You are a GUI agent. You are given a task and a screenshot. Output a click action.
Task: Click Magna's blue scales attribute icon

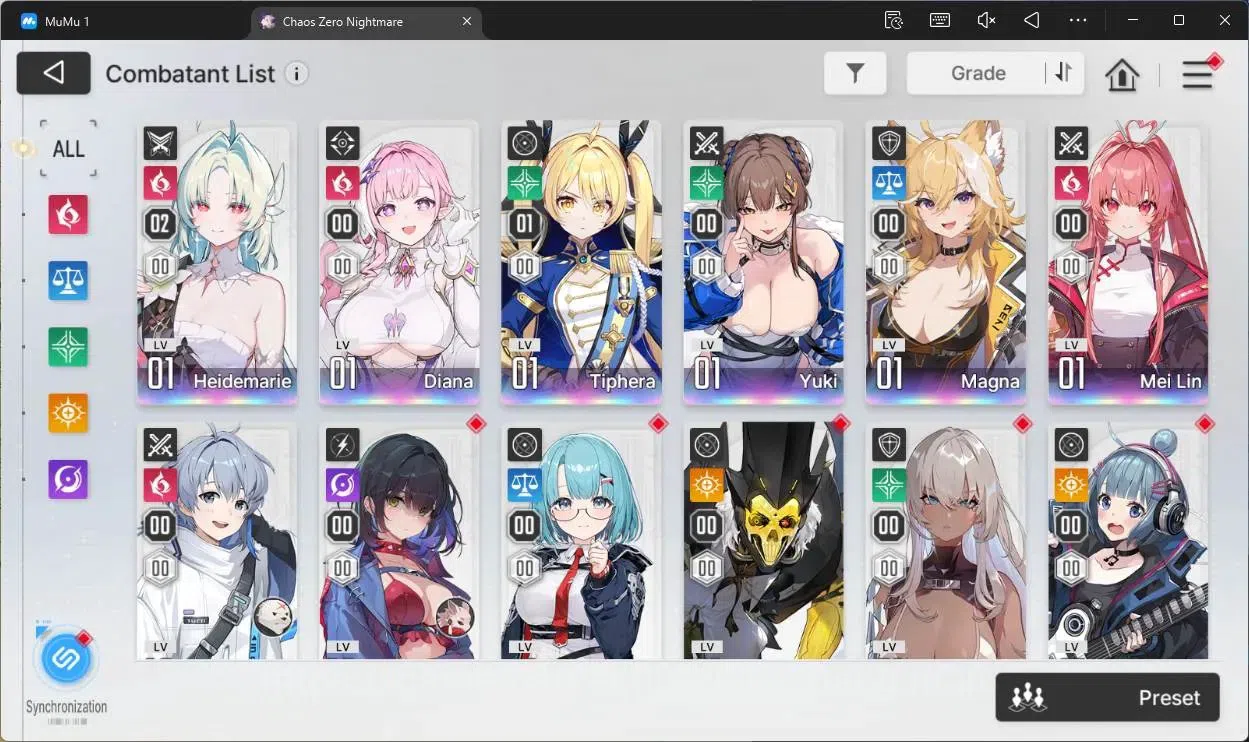[x=889, y=183]
